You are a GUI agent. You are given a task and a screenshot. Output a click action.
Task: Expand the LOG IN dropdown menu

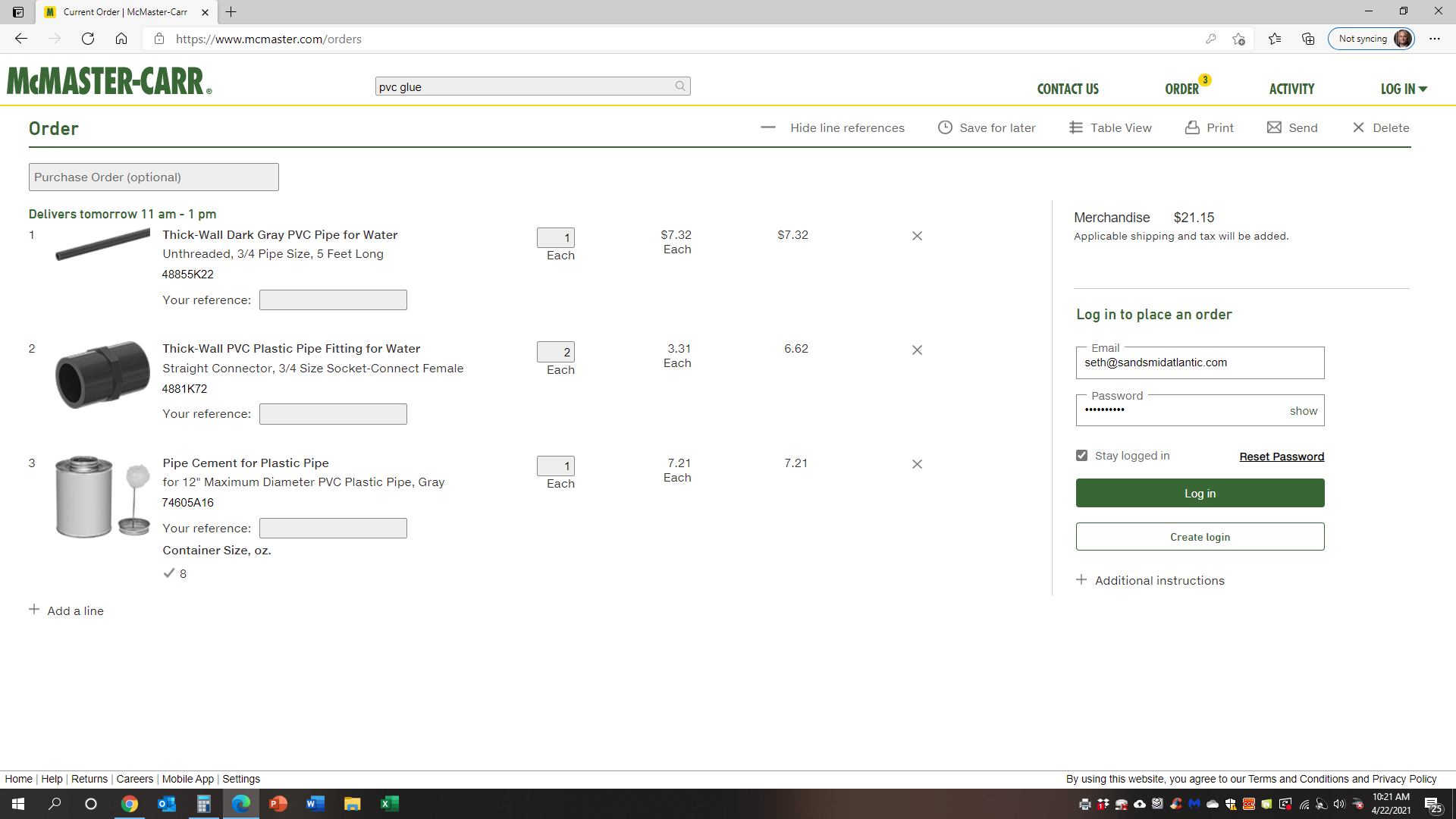click(1404, 89)
